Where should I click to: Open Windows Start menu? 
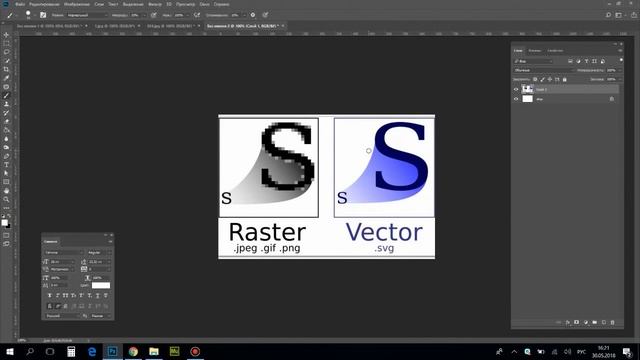tap(10, 351)
